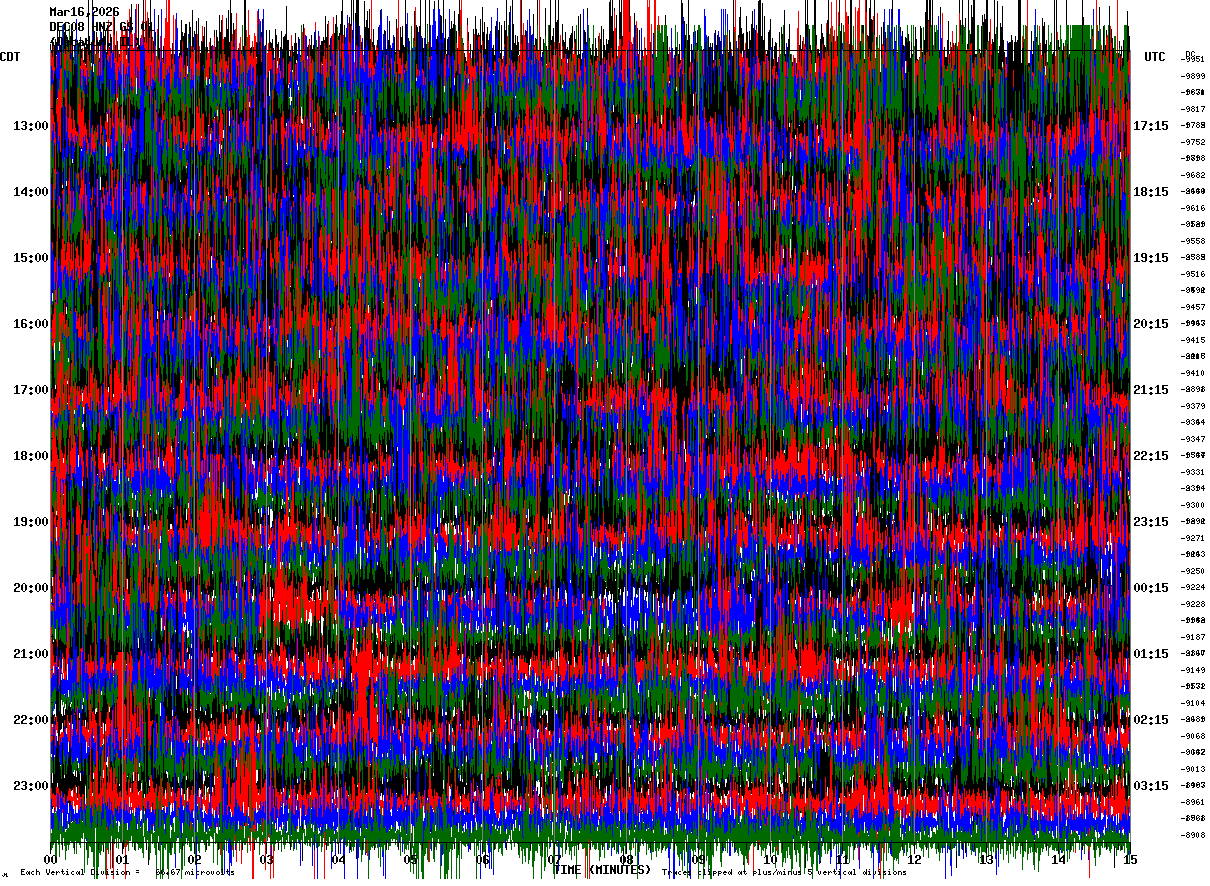
Task: Click minute tick label 14
Action: pyautogui.click(x=1059, y=860)
